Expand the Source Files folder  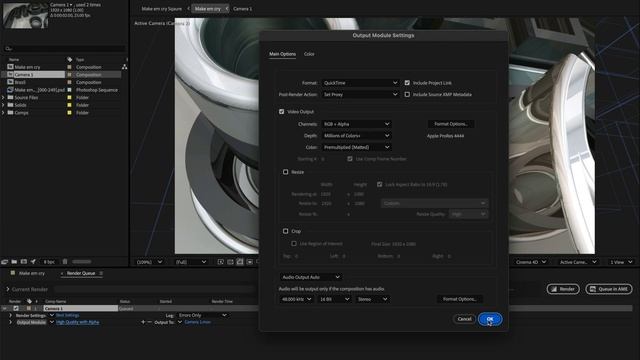3,98
